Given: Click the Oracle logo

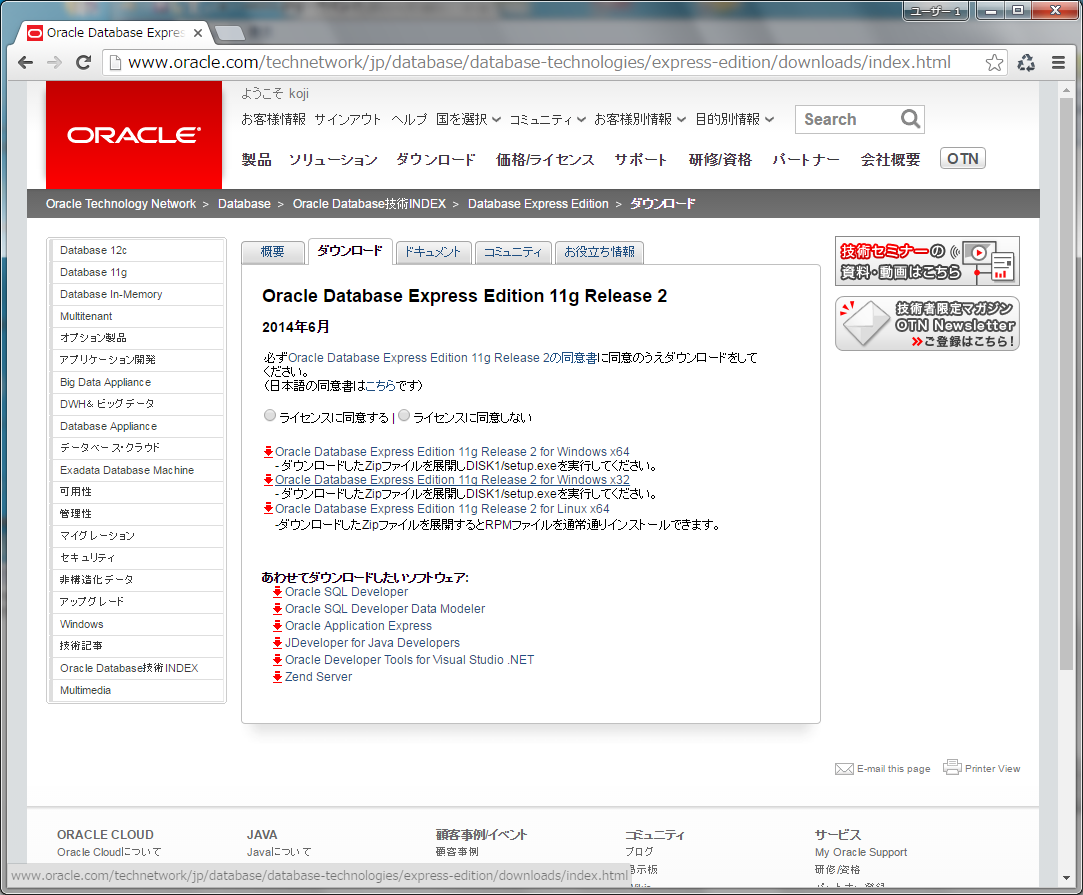Looking at the screenshot, I should click(x=134, y=135).
